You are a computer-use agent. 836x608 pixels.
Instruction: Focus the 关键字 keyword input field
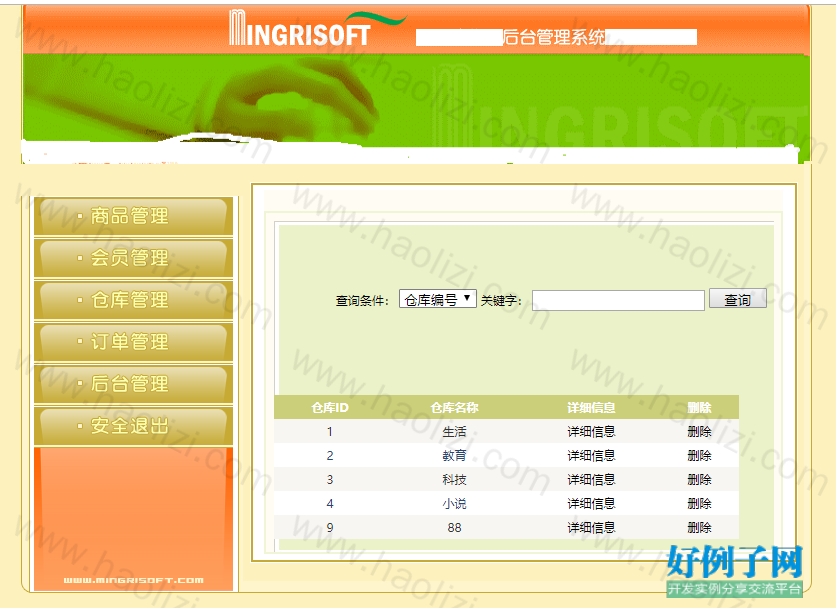[x=618, y=300]
